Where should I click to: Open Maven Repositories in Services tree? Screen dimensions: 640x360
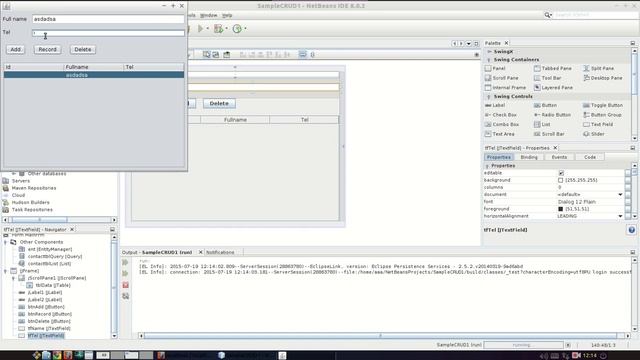pos(34,188)
